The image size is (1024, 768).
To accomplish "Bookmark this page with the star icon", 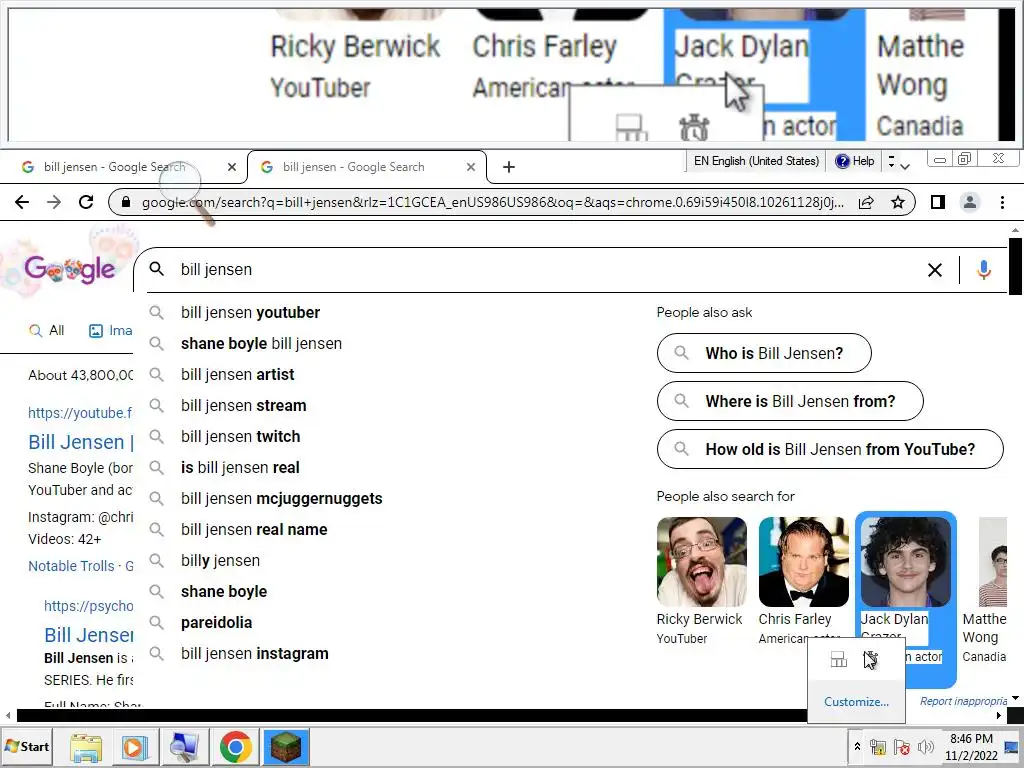I will 898,202.
